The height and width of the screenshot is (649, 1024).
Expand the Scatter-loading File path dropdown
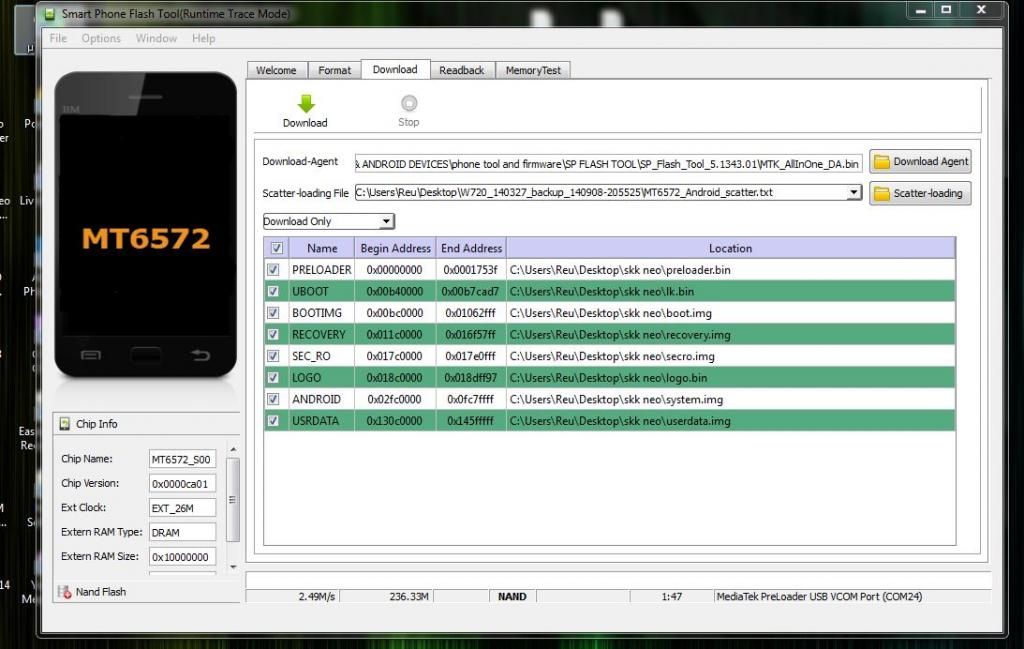click(x=853, y=193)
